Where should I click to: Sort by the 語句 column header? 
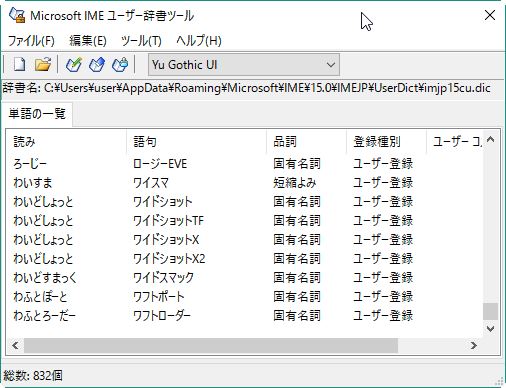coord(196,142)
